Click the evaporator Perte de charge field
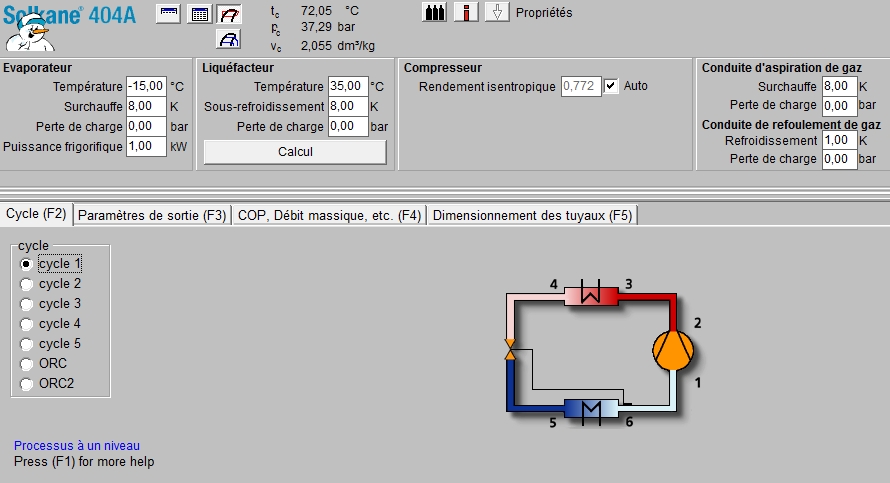 [146, 126]
